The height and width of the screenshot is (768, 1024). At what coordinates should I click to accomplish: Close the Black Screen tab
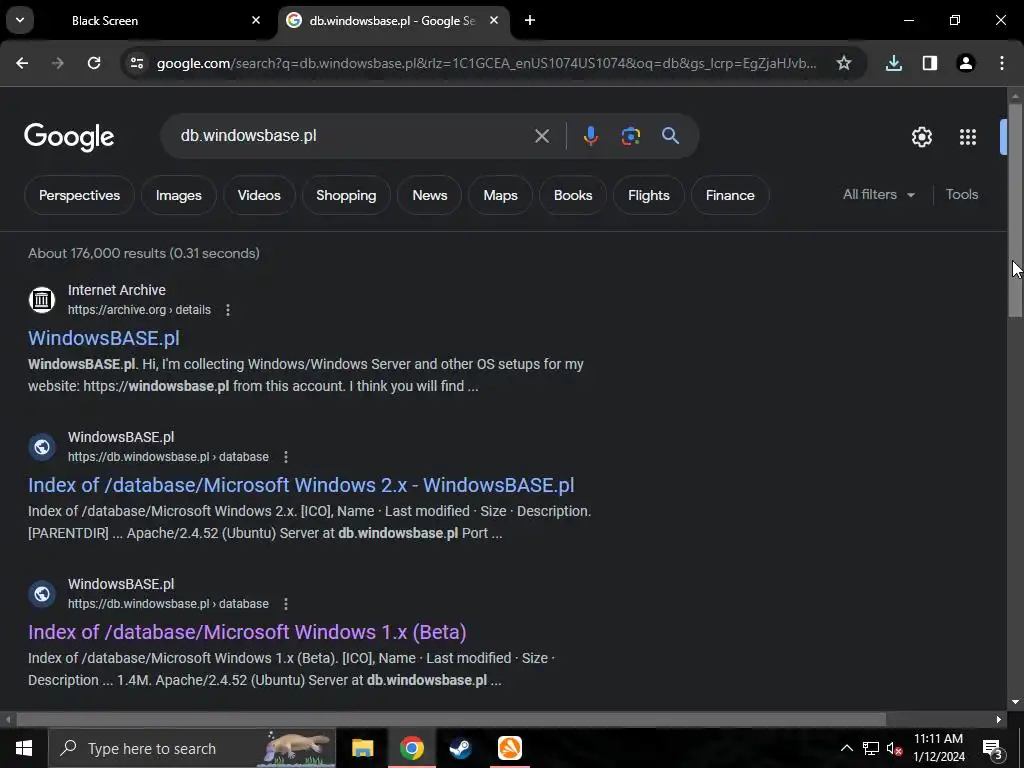(x=256, y=20)
